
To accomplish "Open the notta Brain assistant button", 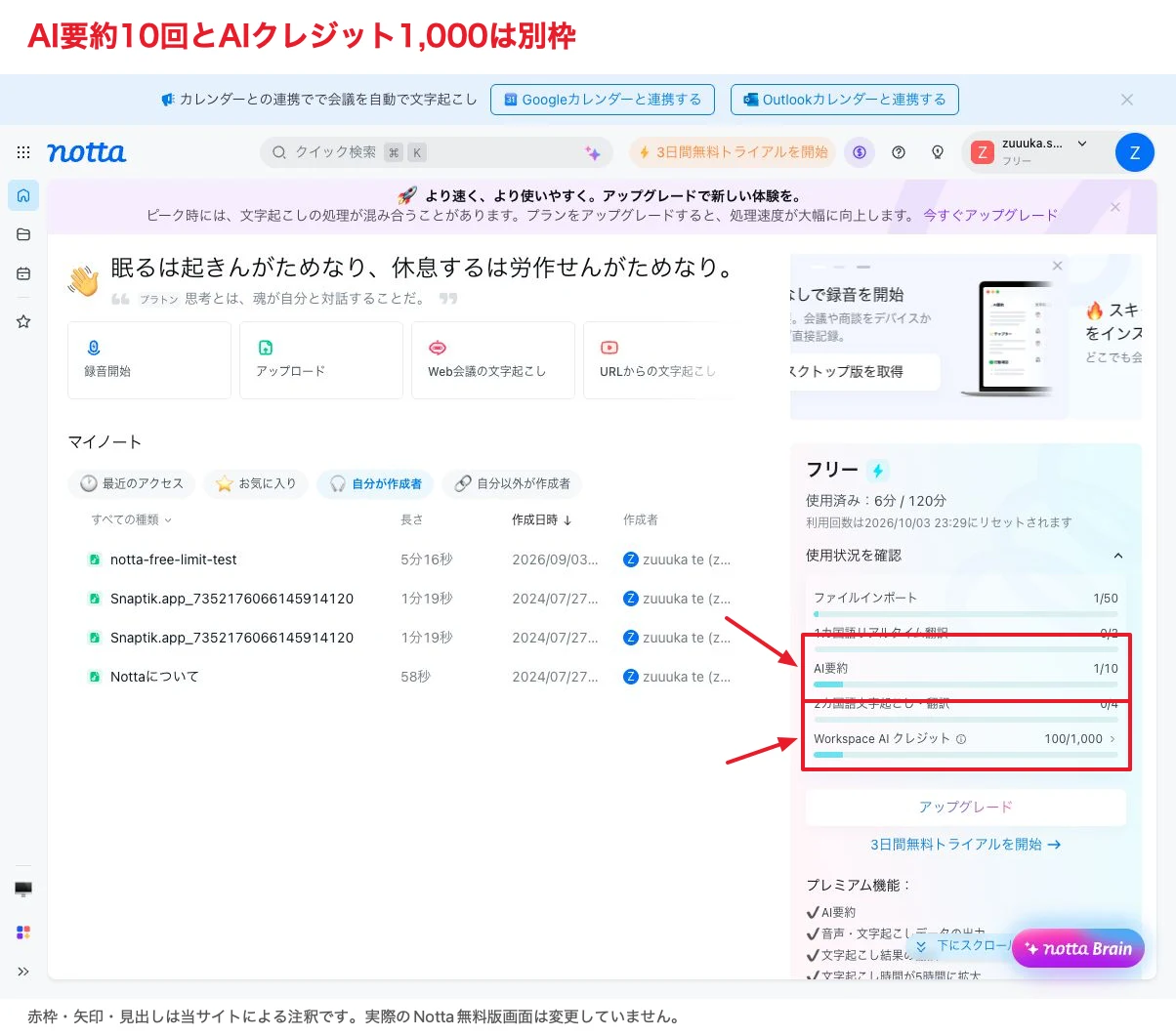I will [1078, 948].
